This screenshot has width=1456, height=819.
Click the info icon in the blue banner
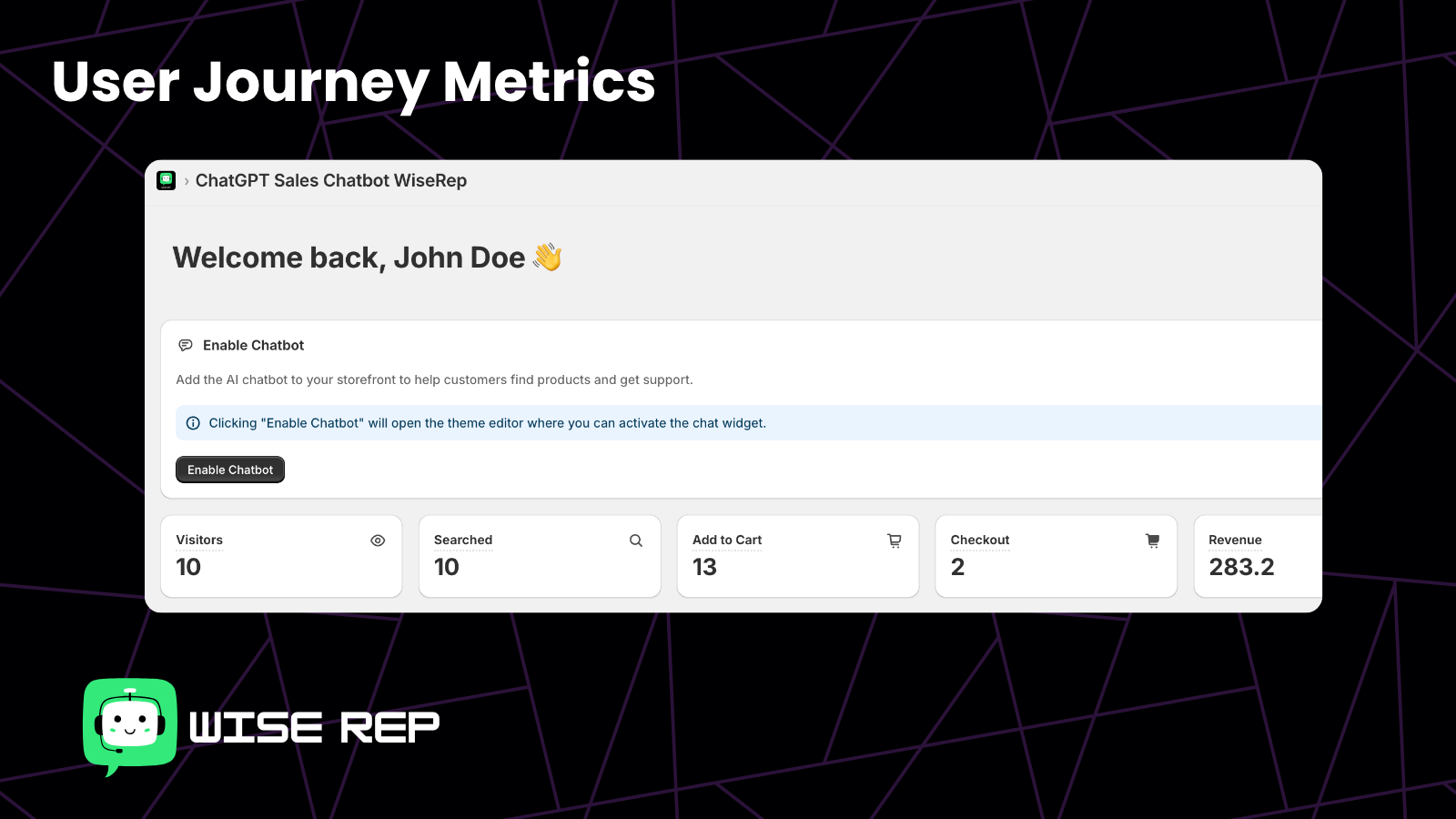click(x=193, y=423)
